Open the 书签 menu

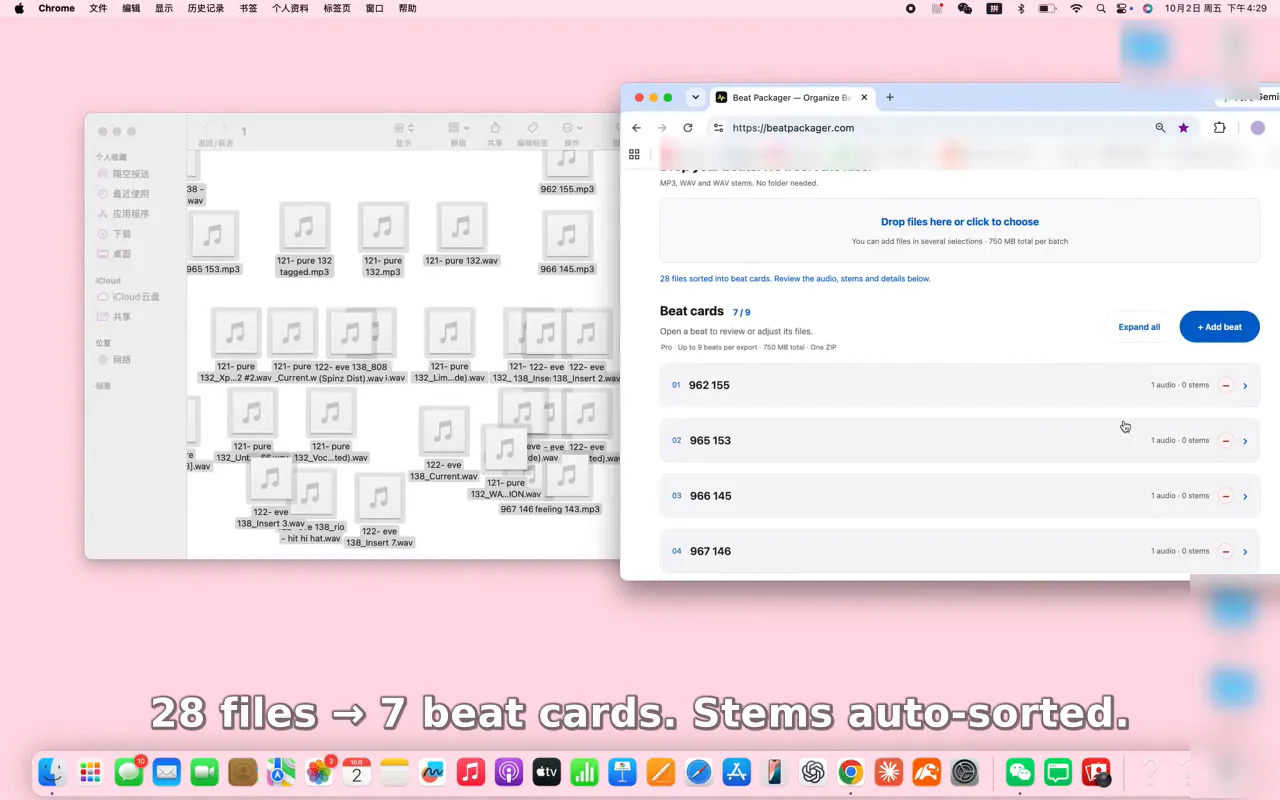pos(248,8)
